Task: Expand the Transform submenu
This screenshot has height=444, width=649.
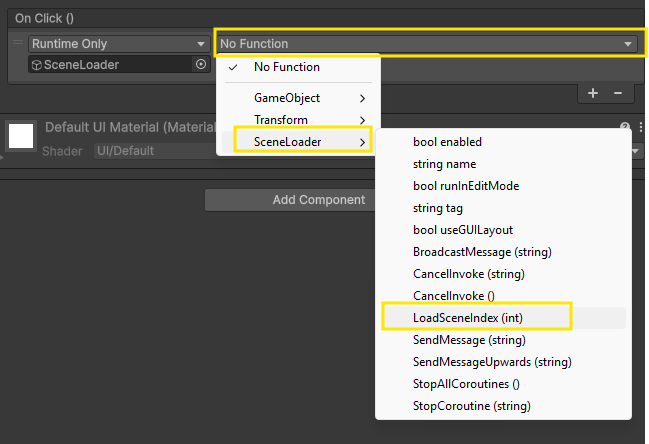Action: pyautogui.click(x=296, y=120)
